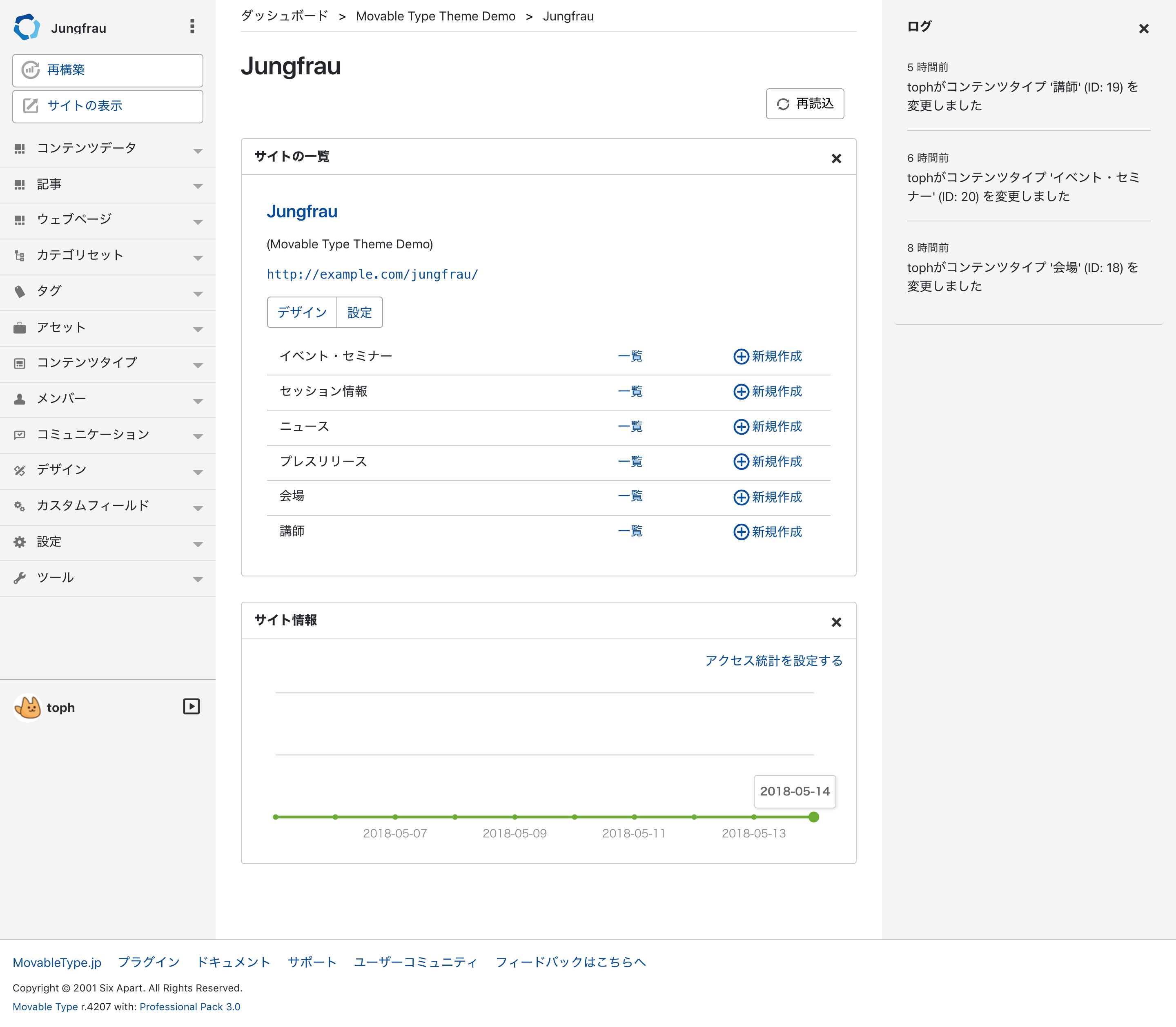Click the plus icon for 講師 新規作成

coord(741,532)
